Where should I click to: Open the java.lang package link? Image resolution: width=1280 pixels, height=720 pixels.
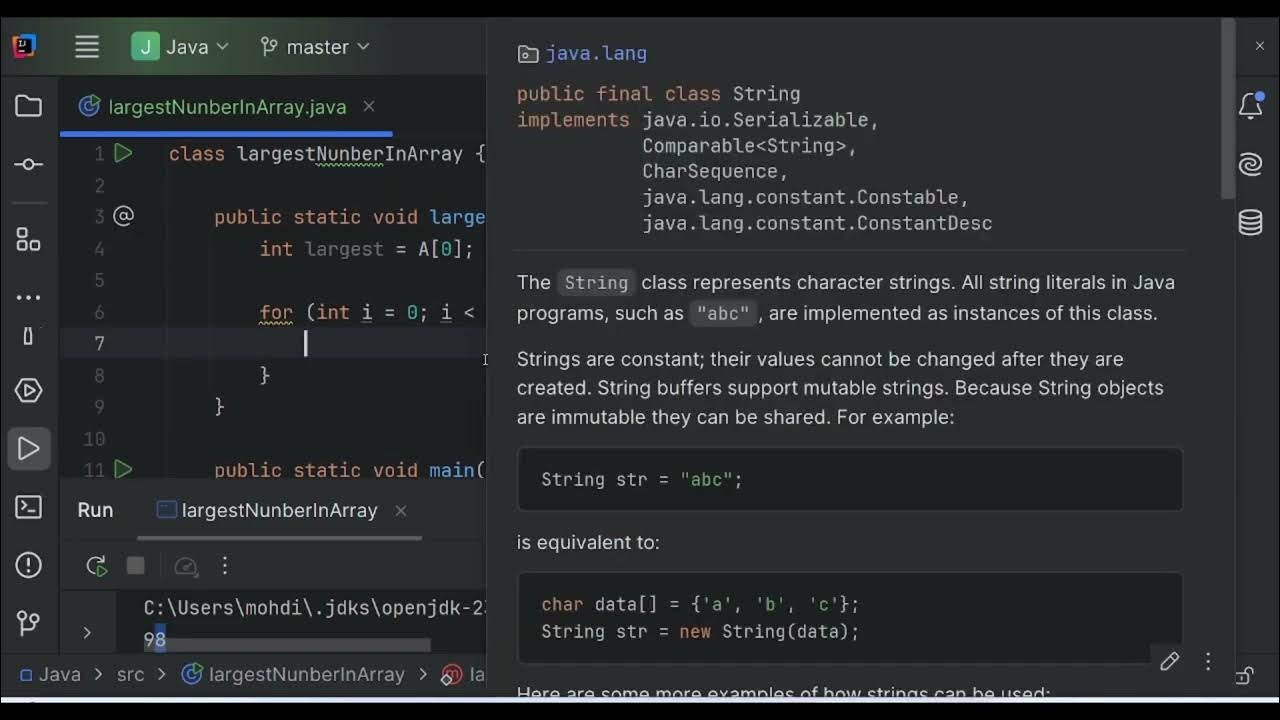[x=596, y=53]
